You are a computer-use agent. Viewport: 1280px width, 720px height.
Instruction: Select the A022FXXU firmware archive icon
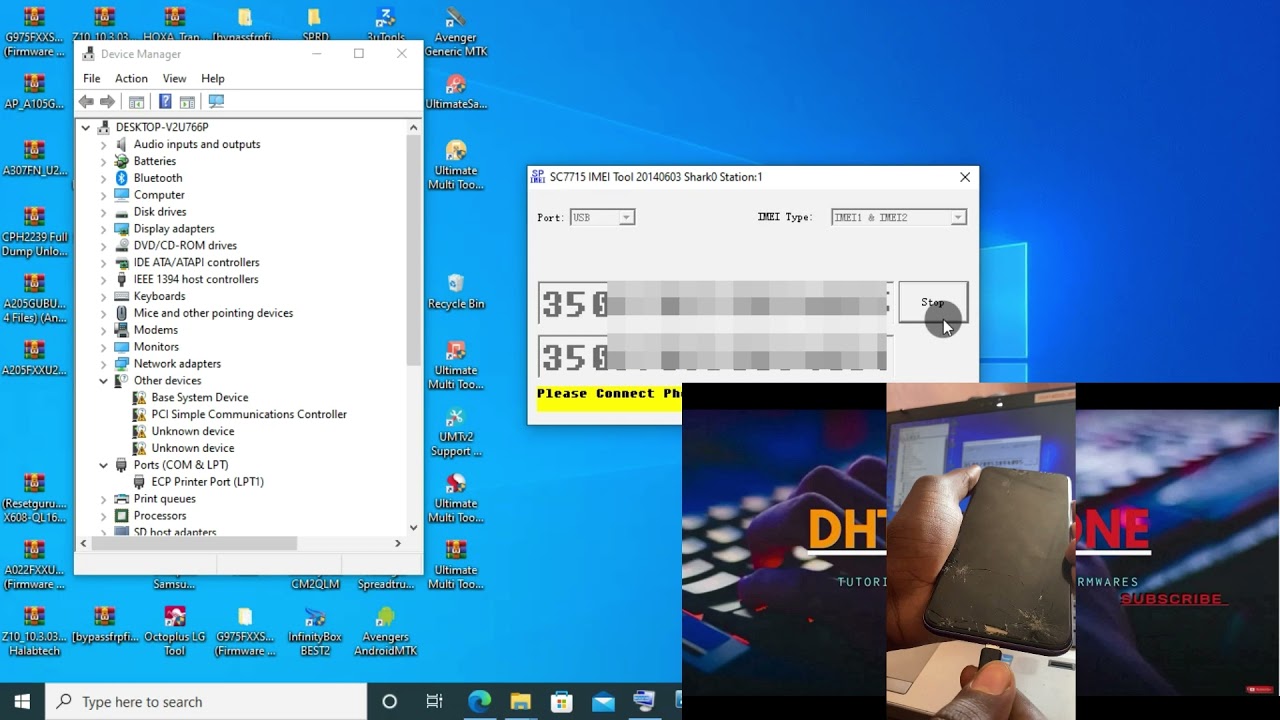(x=35, y=565)
